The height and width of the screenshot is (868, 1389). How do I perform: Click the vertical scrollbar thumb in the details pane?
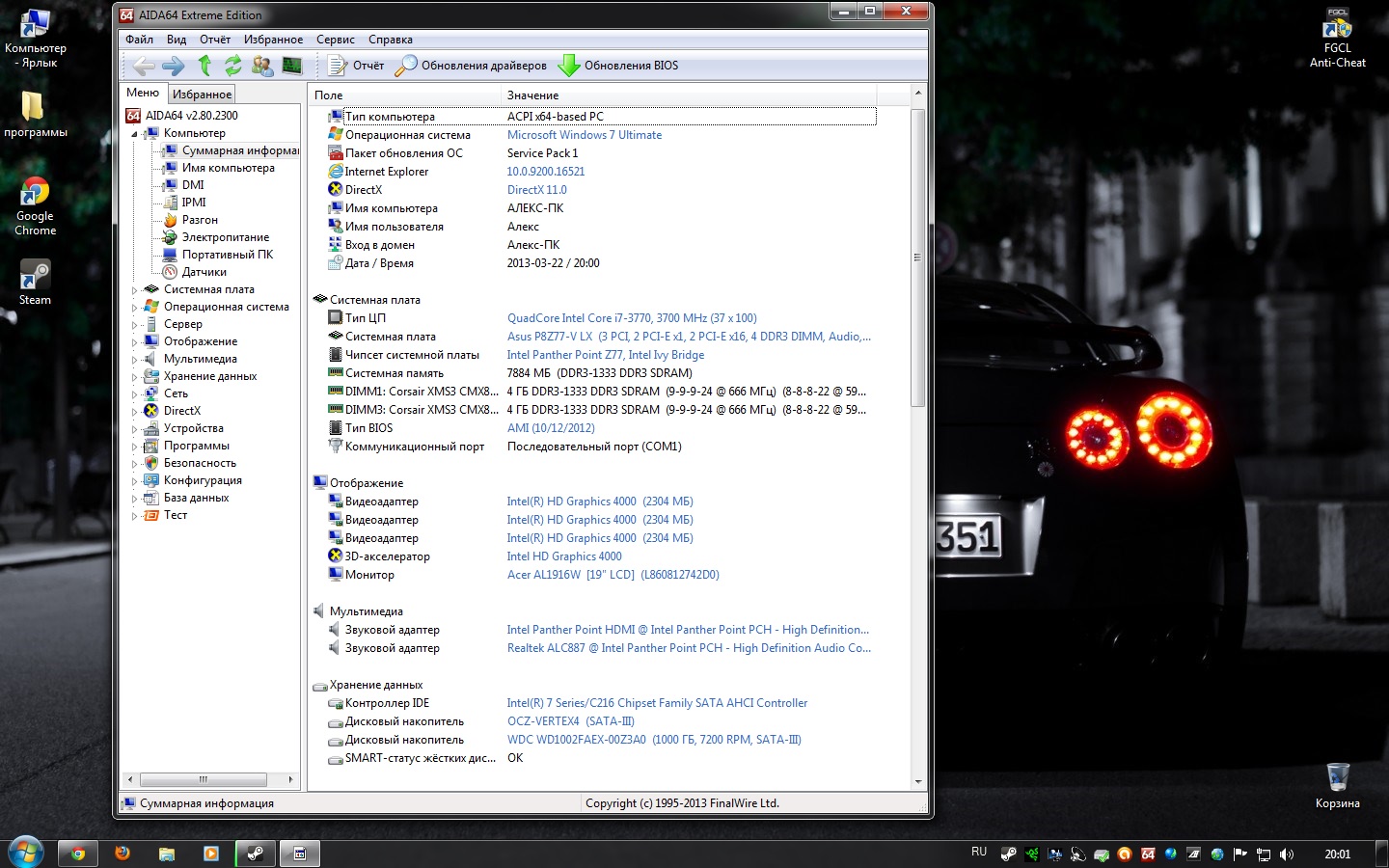pos(917,258)
